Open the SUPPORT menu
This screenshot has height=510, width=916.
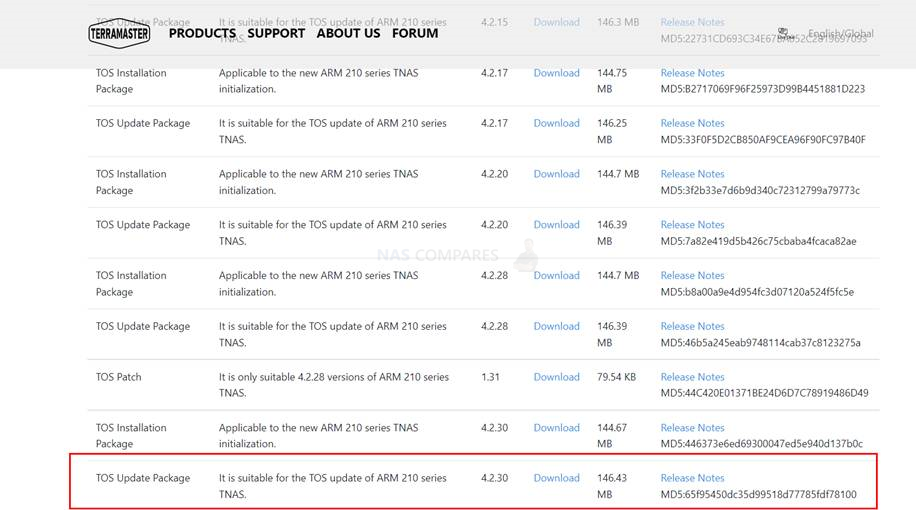coord(276,33)
